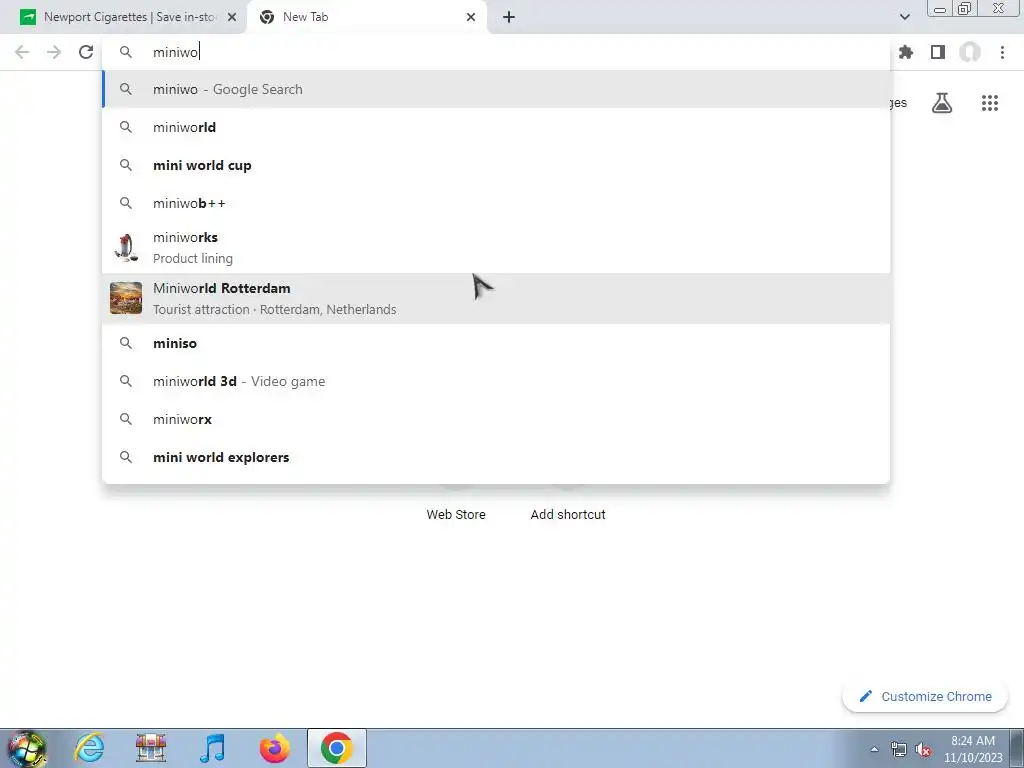Image resolution: width=1024 pixels, height=768 pixels.
Task: Click the magnifier icon beside miniworx
Action: (x=125, y=419)
